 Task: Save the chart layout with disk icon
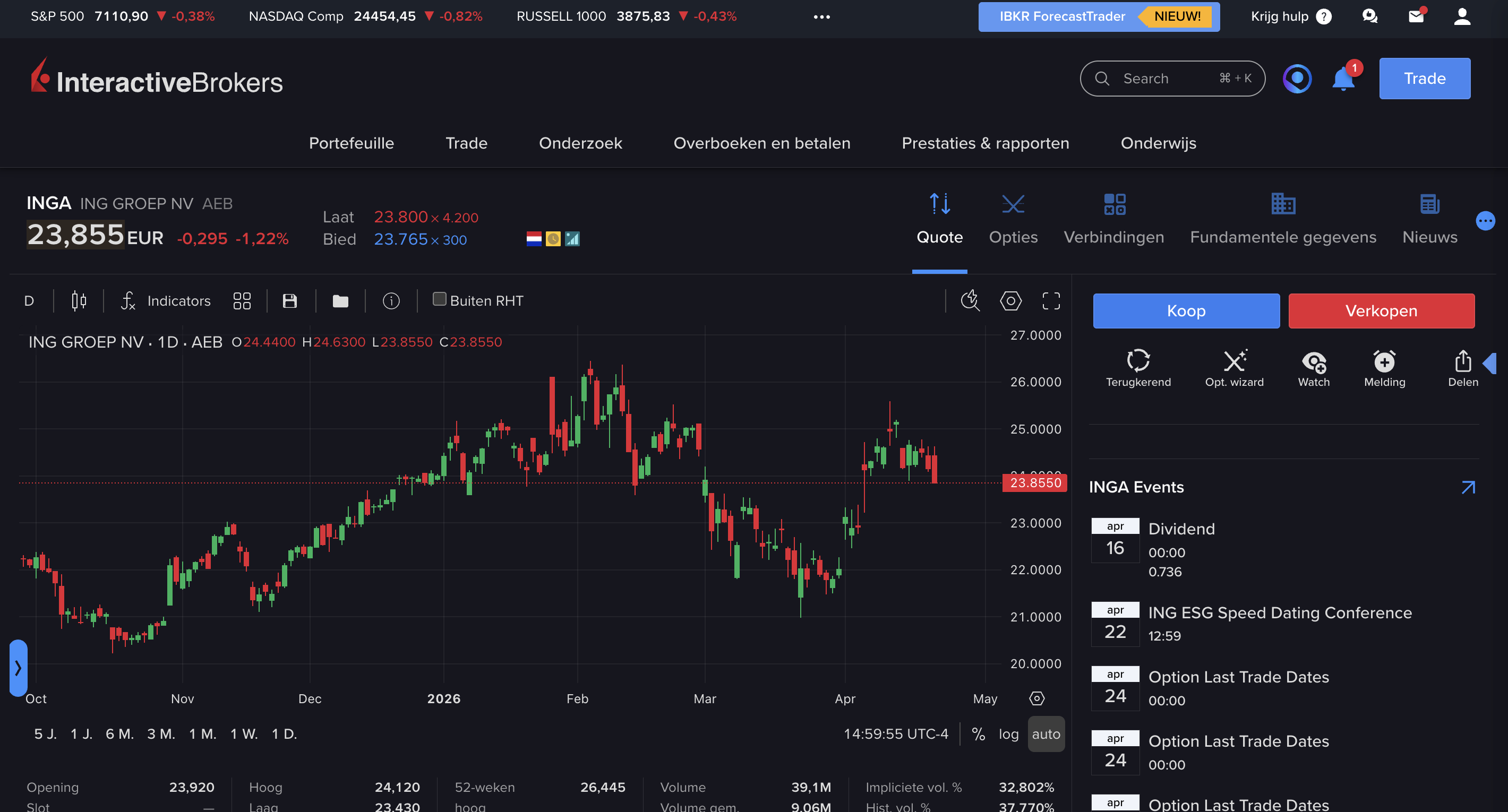[x=290, y=301]
